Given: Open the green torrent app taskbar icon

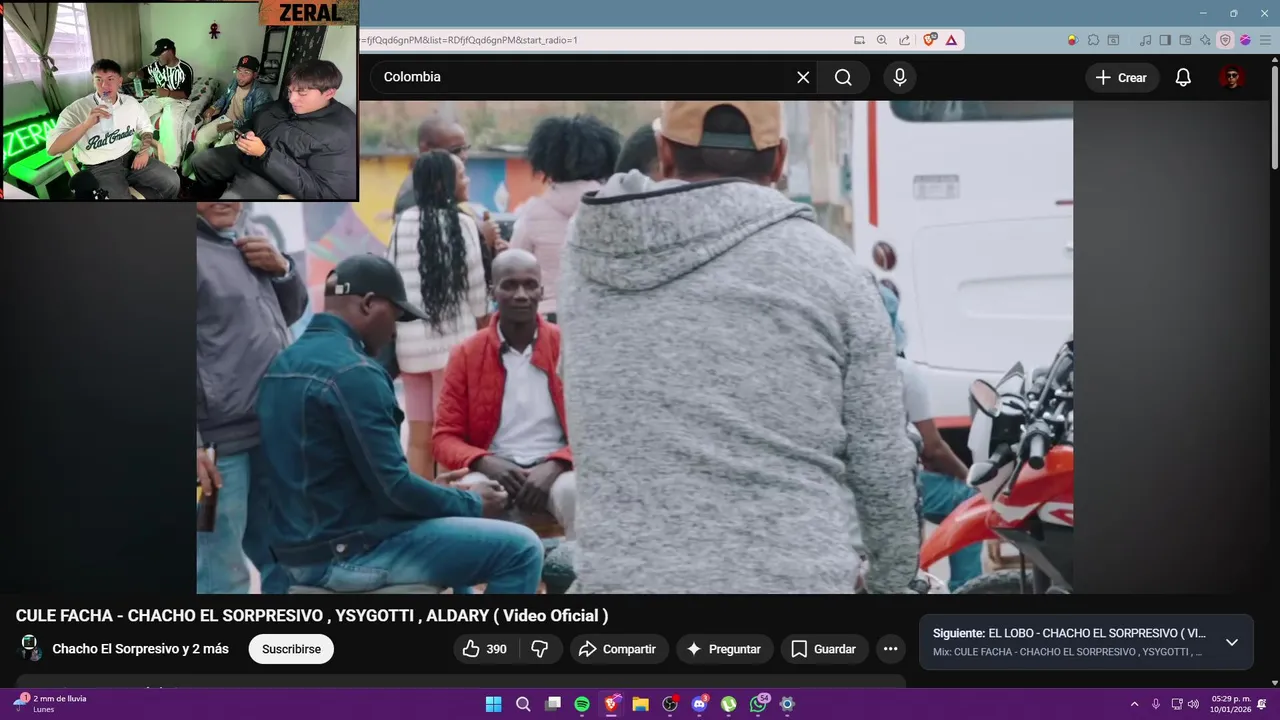Looking at the screenshot, I should click(729, 704).
